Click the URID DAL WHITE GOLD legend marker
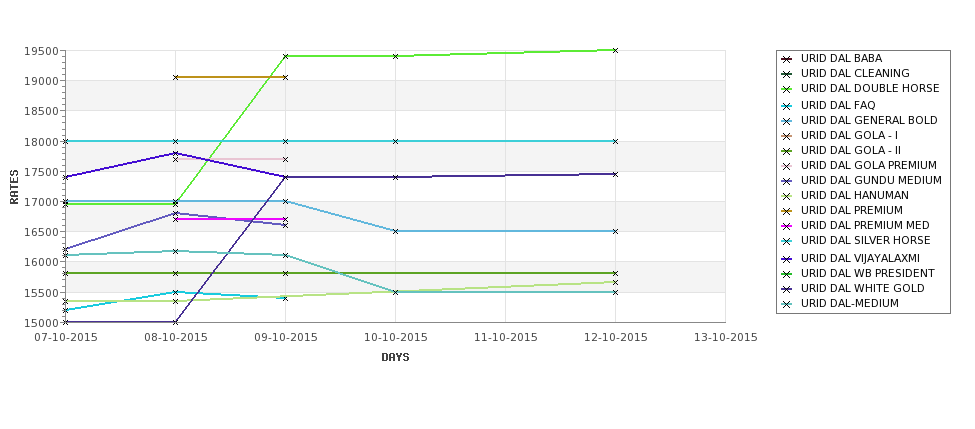Screen dimensions: 975x429 (x=787, y=288)
